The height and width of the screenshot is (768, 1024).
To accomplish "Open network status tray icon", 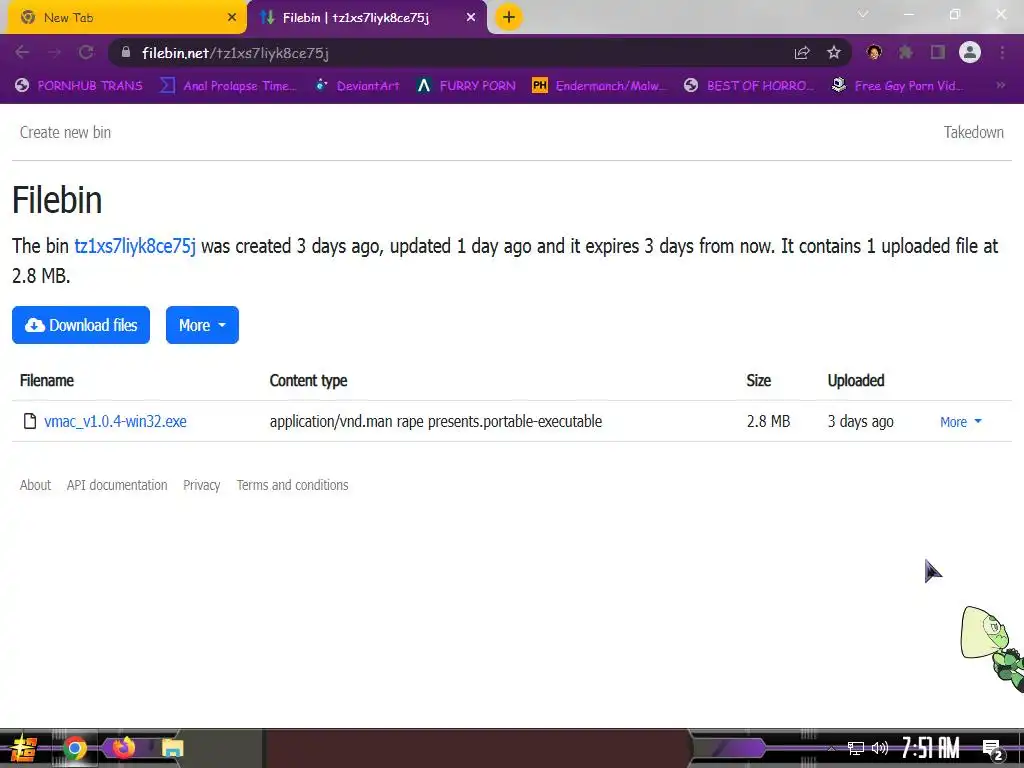I will 856,748.
